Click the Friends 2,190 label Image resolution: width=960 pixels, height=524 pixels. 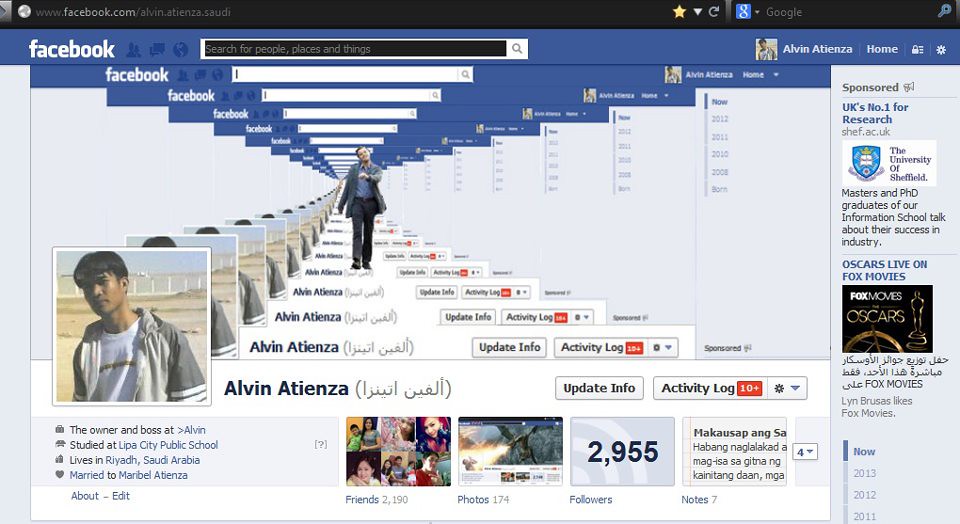[x=377, y=500]
